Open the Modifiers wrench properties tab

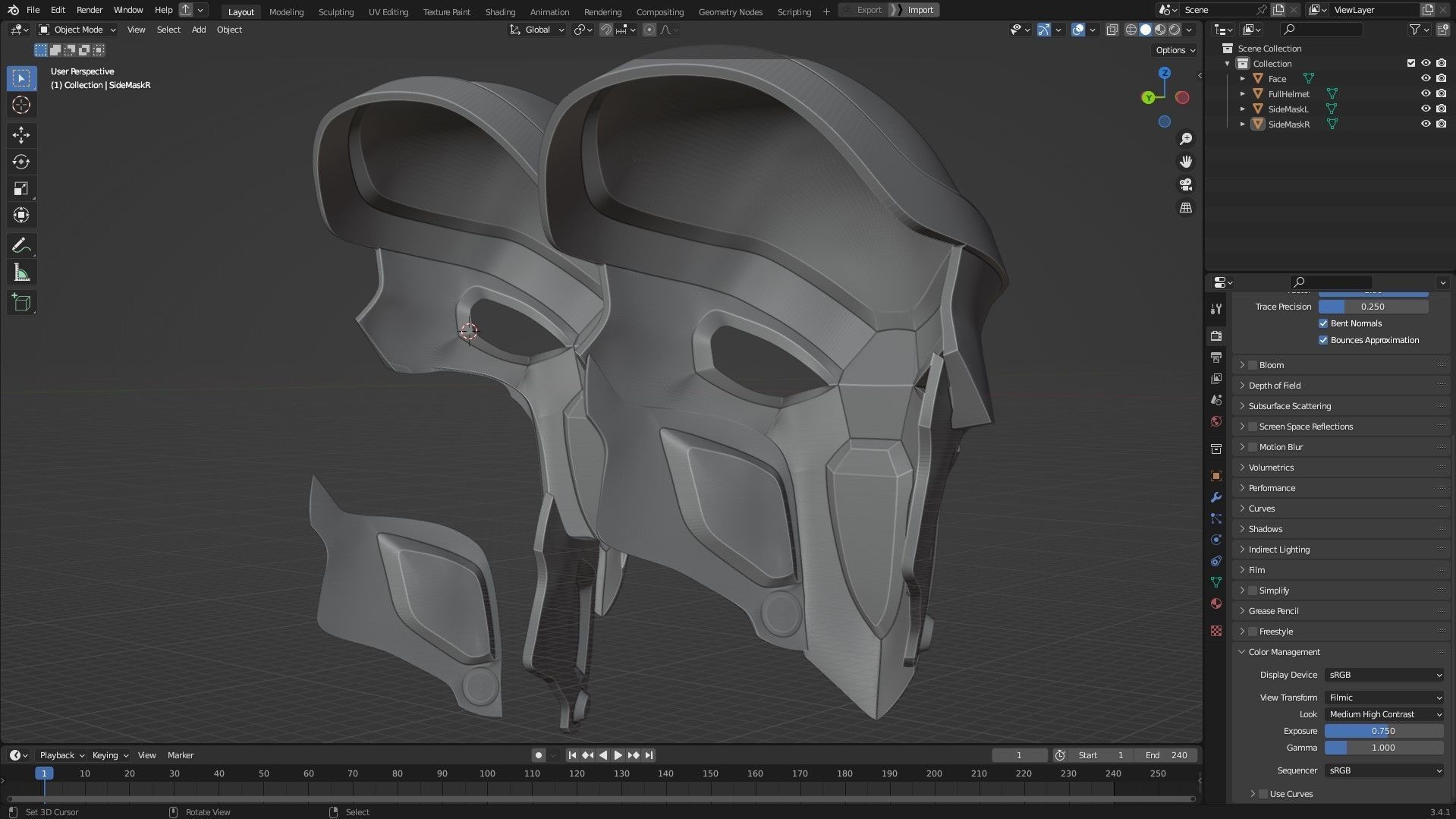[x=1216, y=497]
